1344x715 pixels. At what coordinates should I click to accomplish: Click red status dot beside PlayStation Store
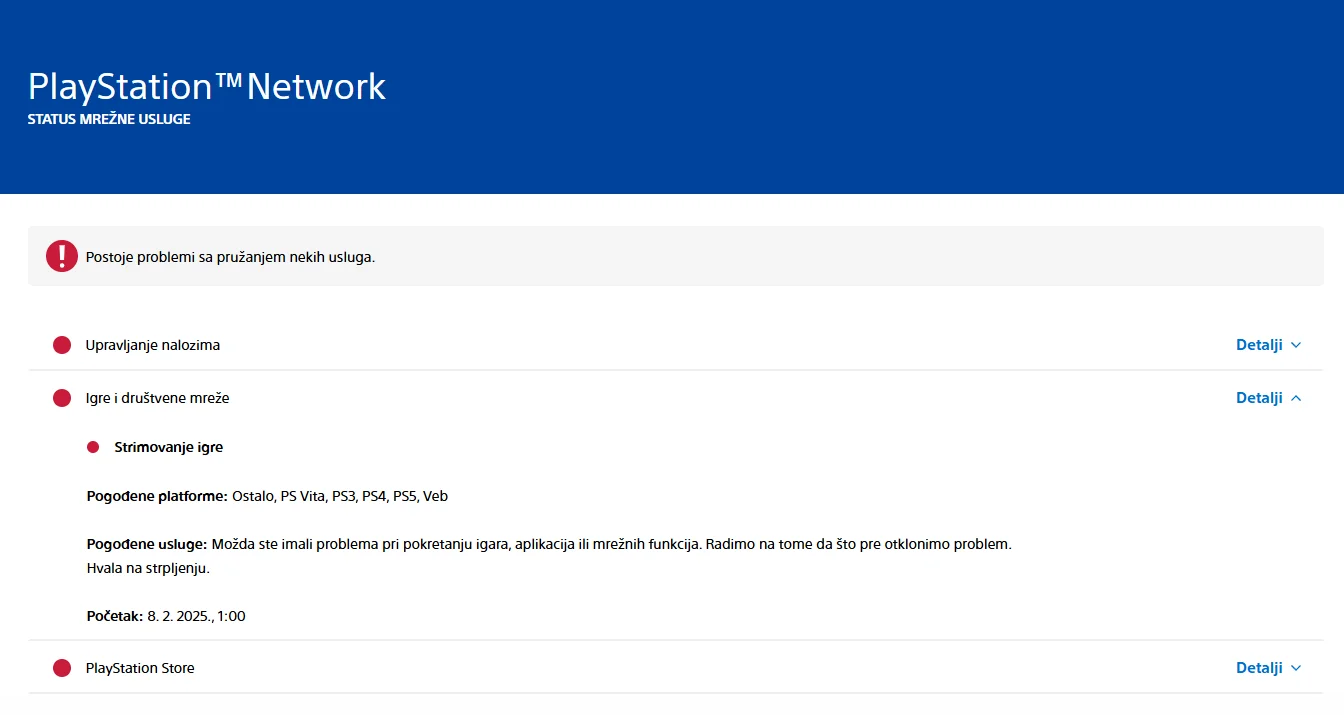pos(62,668)
